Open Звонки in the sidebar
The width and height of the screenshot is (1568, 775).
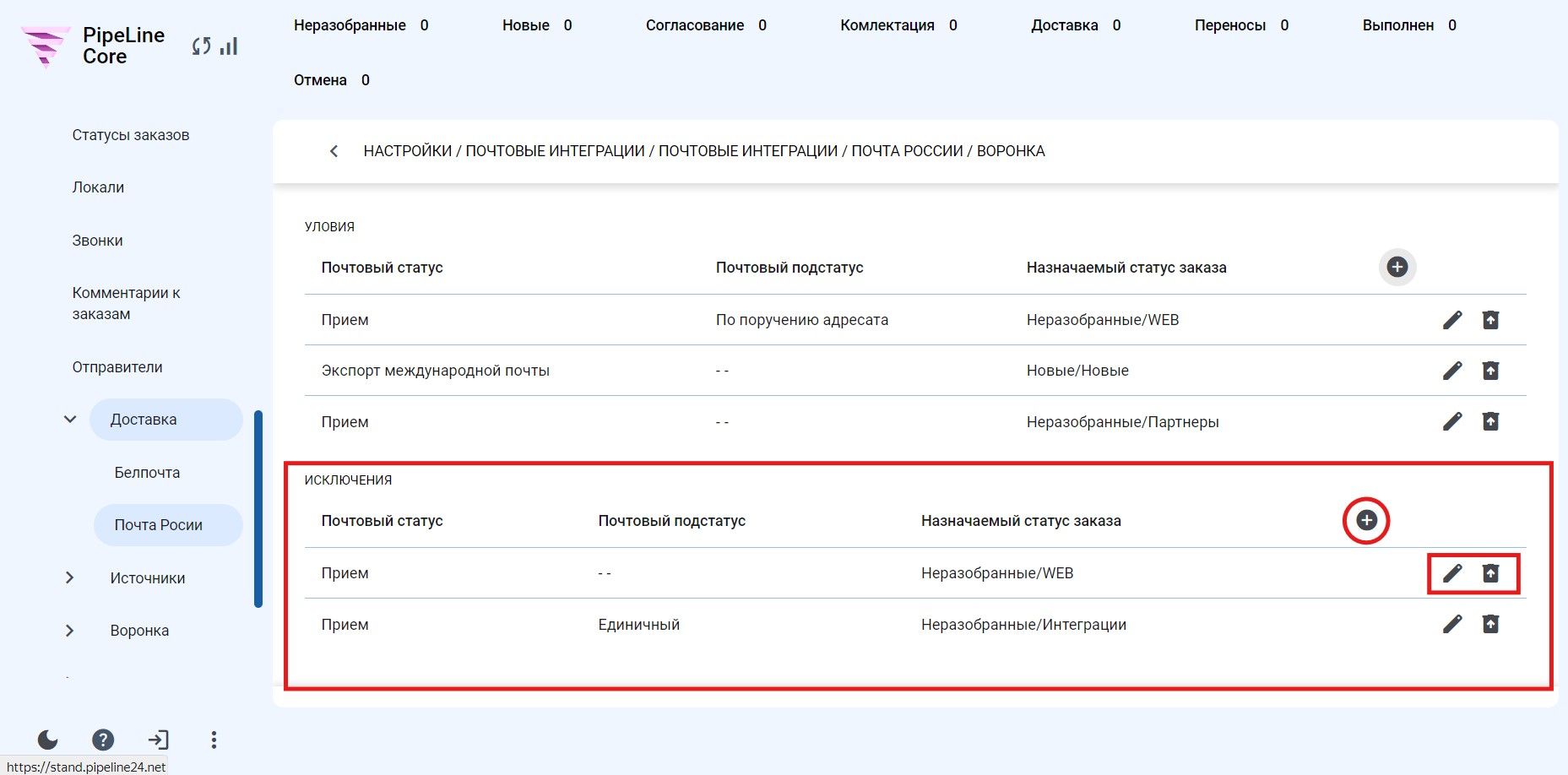tap(97, 241)
